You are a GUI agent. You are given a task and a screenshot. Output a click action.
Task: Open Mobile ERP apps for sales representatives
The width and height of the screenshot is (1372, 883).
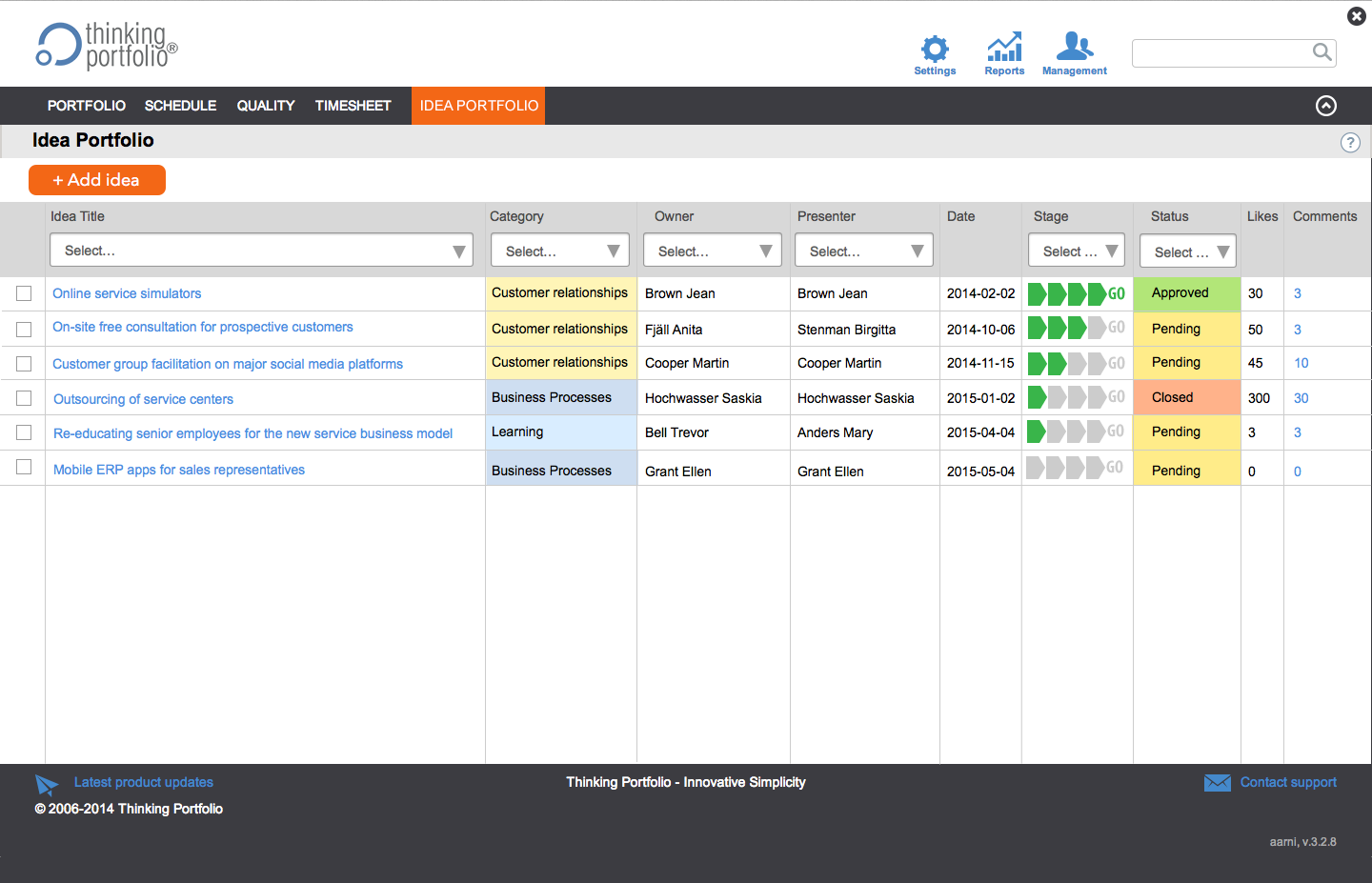[x=179, y=470]
